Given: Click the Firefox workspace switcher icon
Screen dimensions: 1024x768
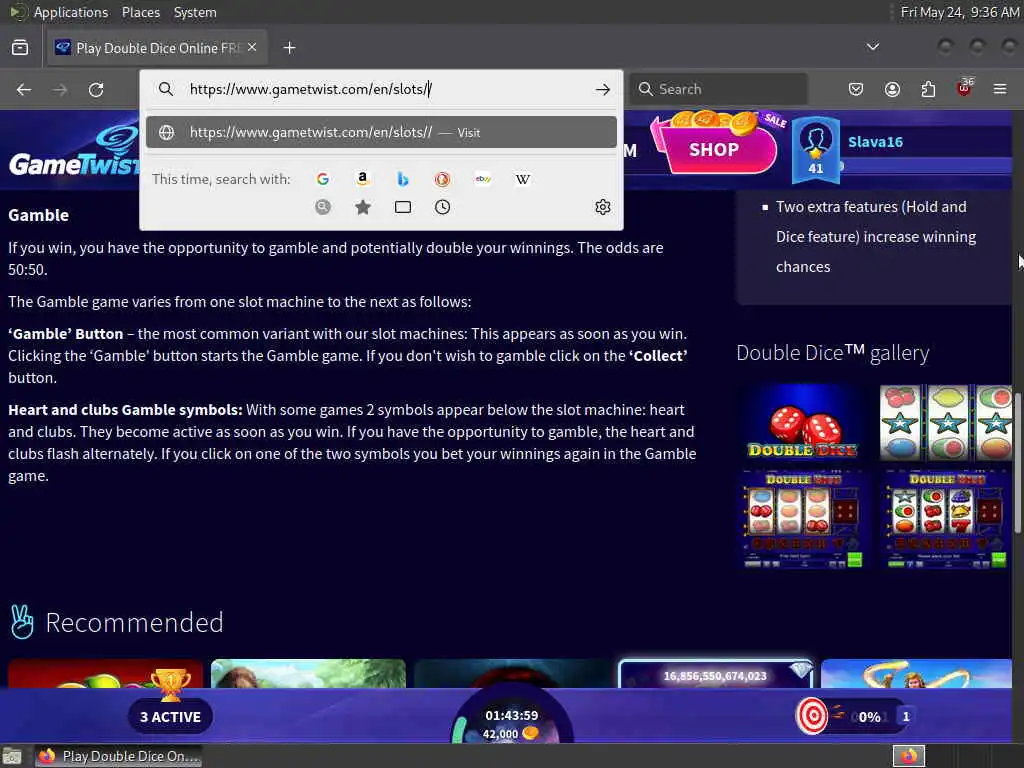Looking at the screenshot, I should (x=908, y=756).
